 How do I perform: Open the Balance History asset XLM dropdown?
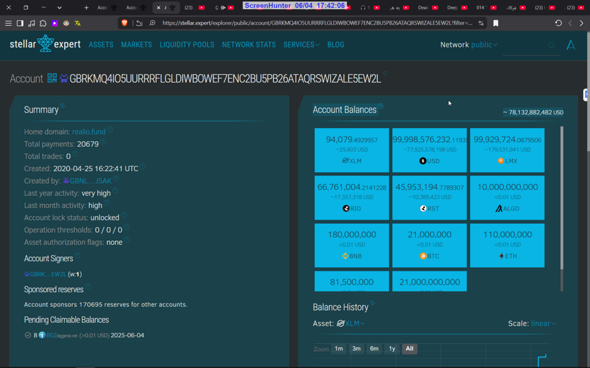pyautogui.click(x=351, y=324)
